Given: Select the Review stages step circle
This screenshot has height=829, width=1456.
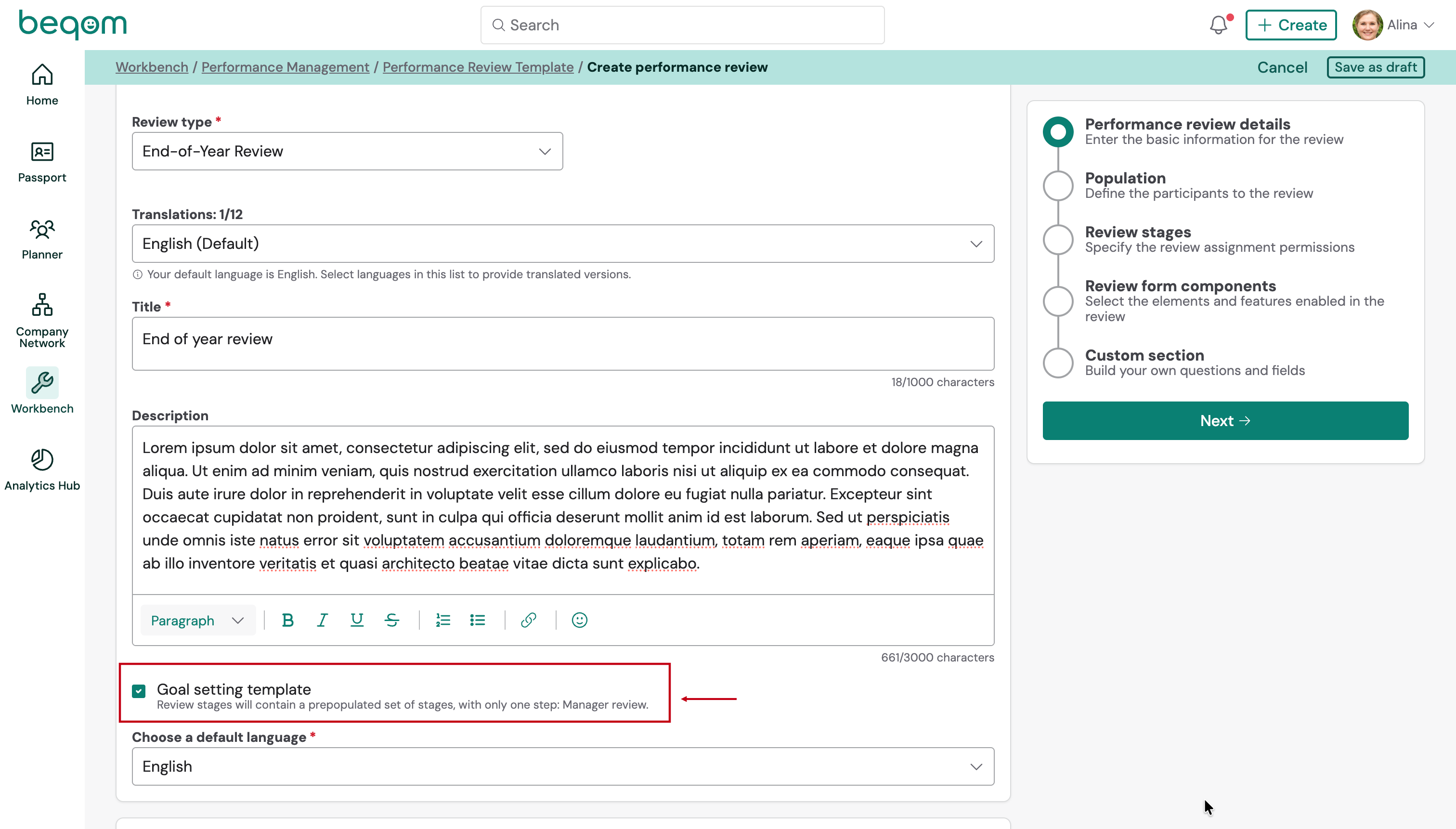Looking at the screenshot, I should coord(1058,240).
